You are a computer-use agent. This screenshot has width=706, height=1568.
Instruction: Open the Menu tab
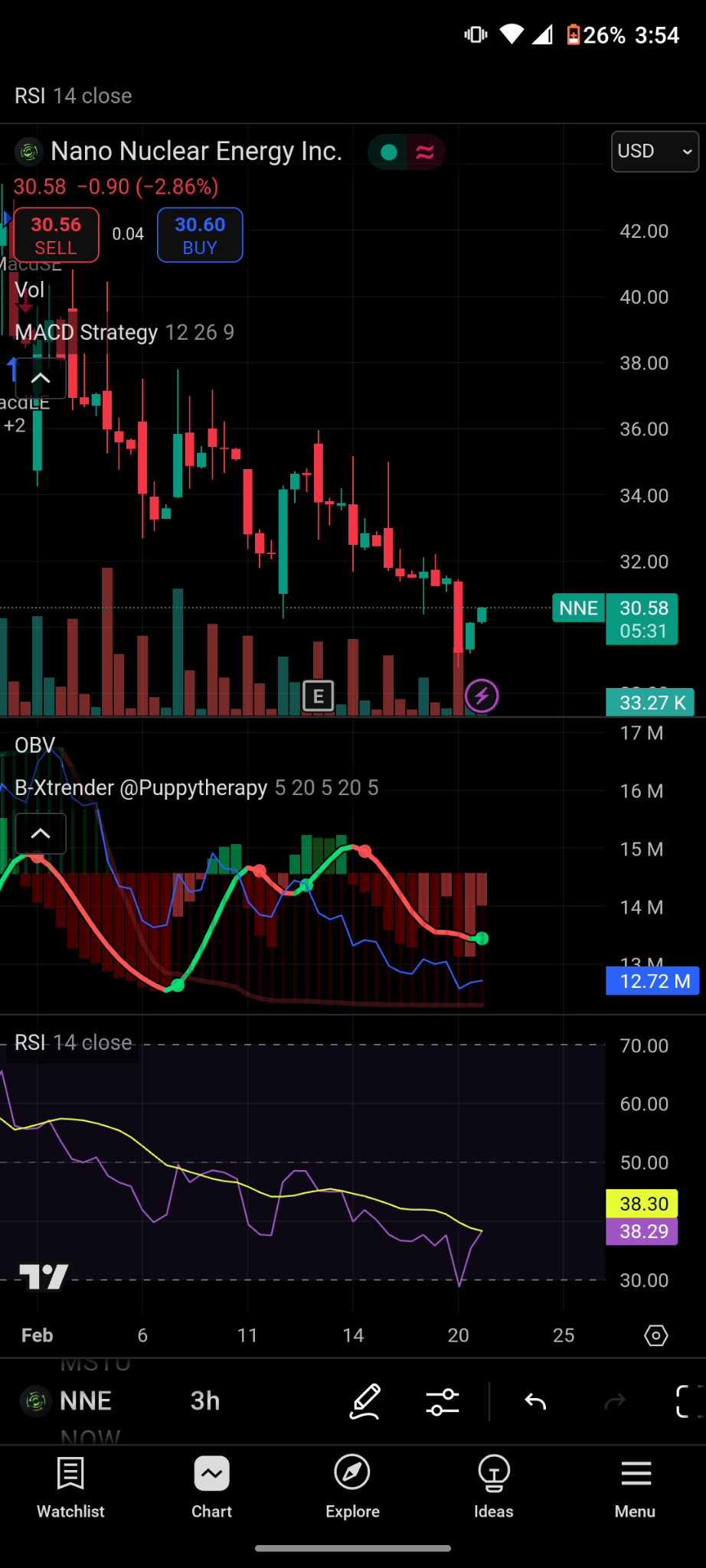[x=636, y=1488]
